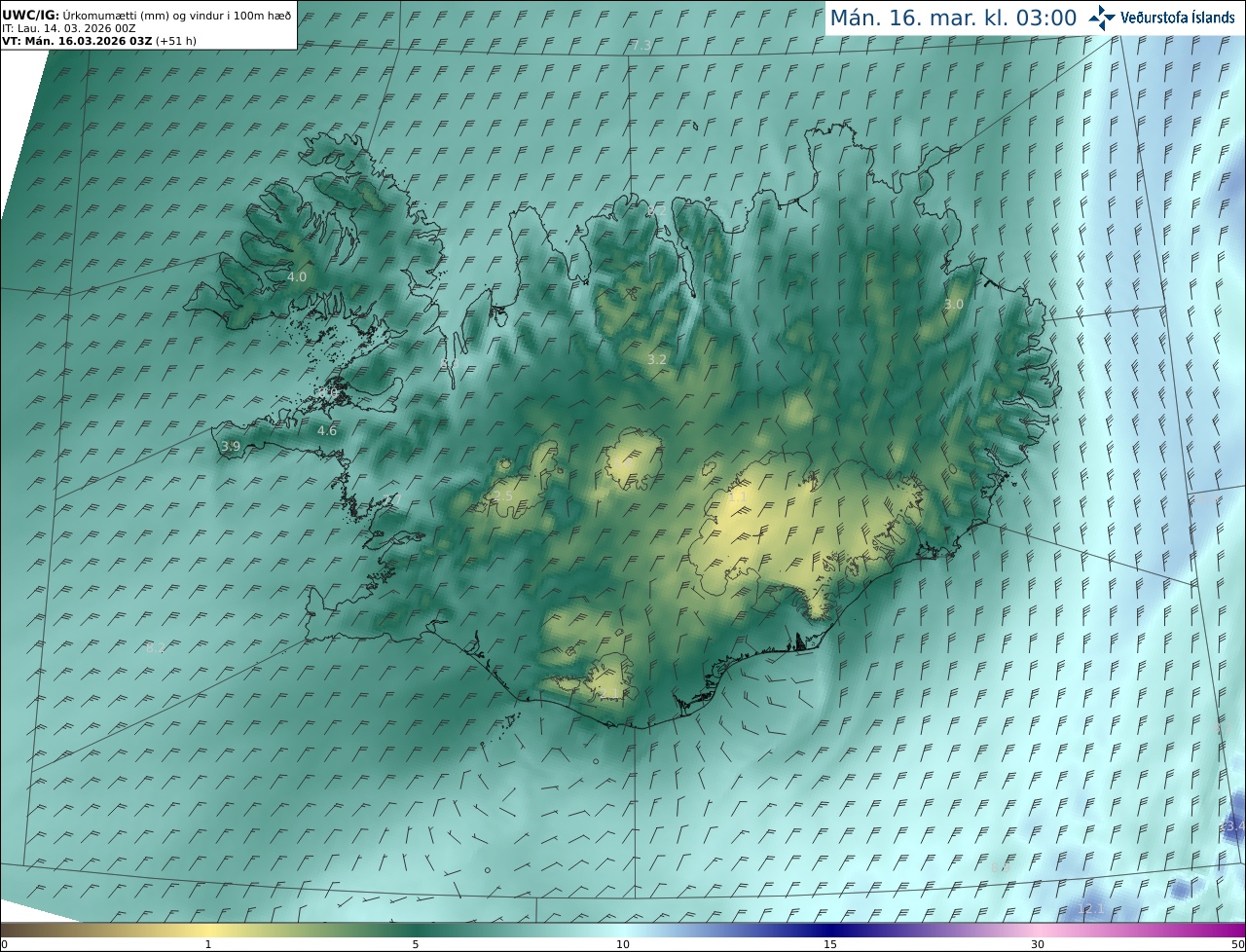The height and width of the screenshot is (952, 1246).
Task: Click the Veðurstofa Íslands logo icon
Action: [x=1102, y=18]
